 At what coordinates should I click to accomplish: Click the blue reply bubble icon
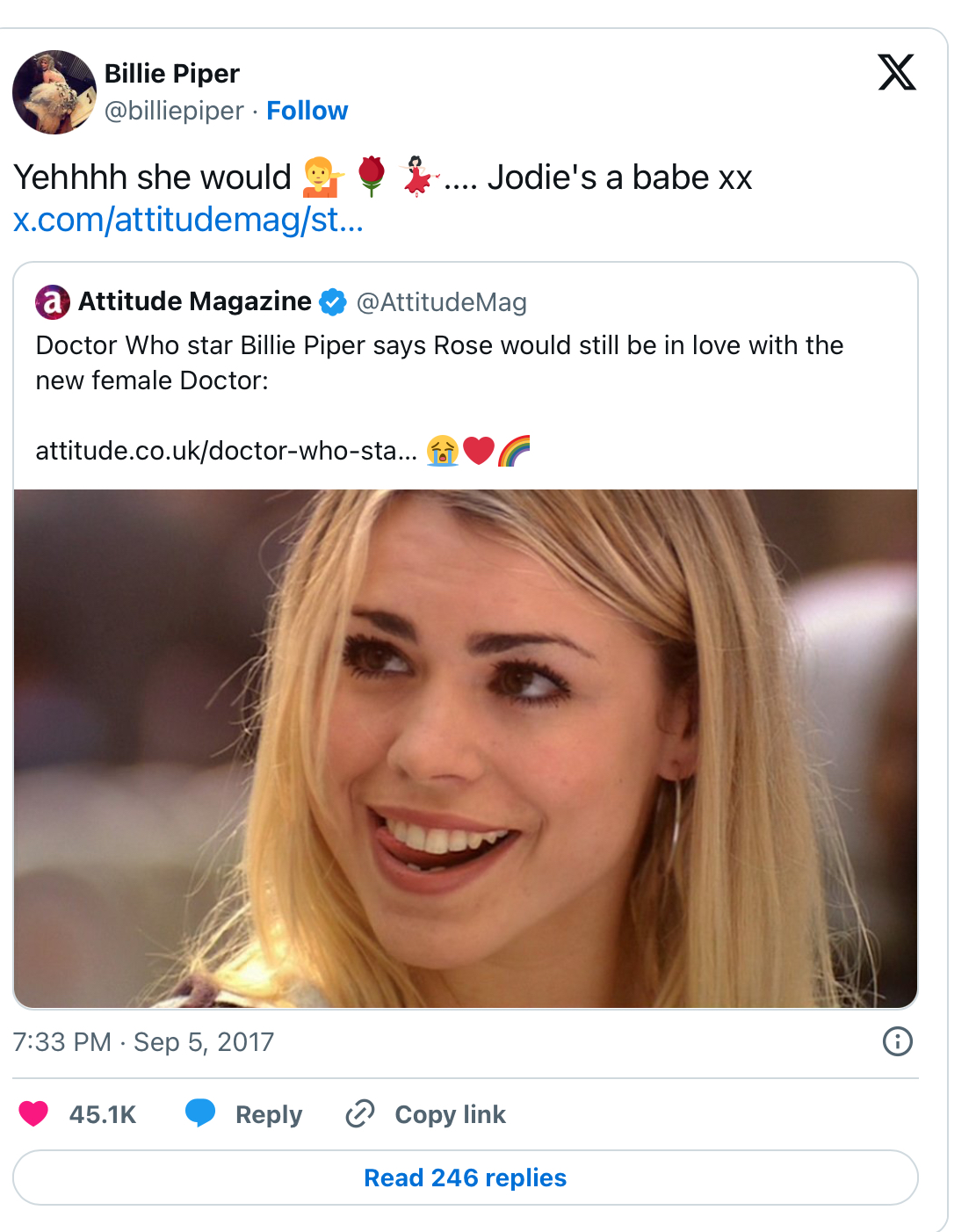pyautogui.click(x=200, y=1113)
